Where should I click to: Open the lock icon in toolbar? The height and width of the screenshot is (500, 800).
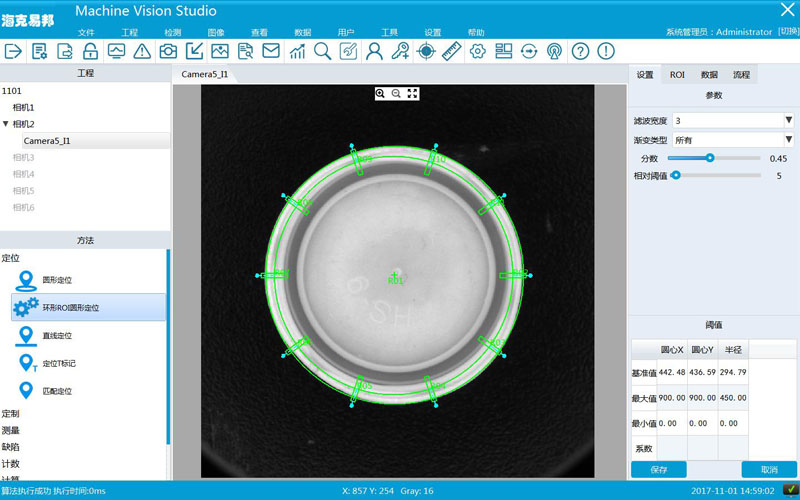click(91, 51)
